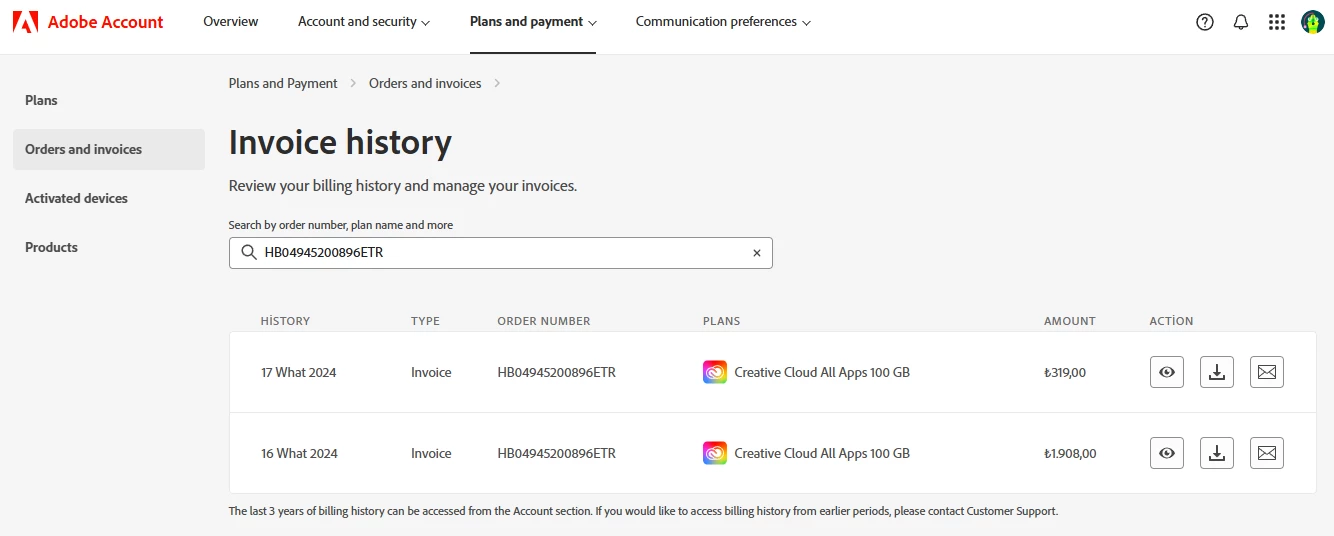The height and width of the screenshot is (536, 1334).
Task: Click the TYPE column header
Action: tap(425, 321)
